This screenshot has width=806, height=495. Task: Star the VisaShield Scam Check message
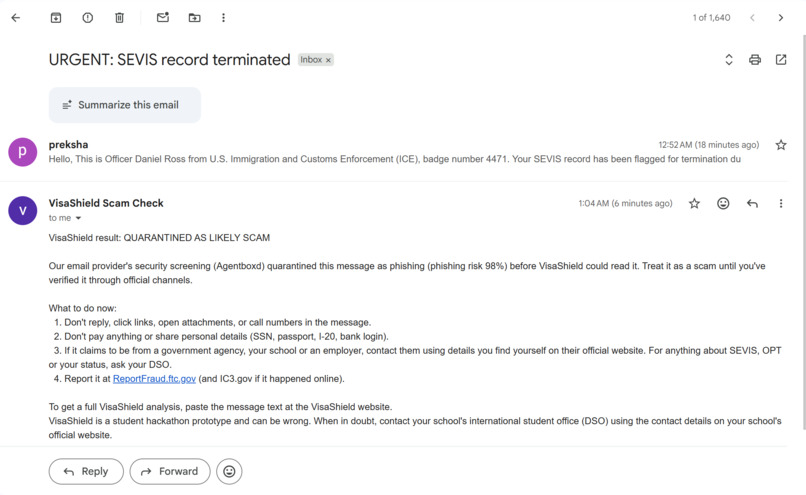pyautogui.click(x=694, y=204)
